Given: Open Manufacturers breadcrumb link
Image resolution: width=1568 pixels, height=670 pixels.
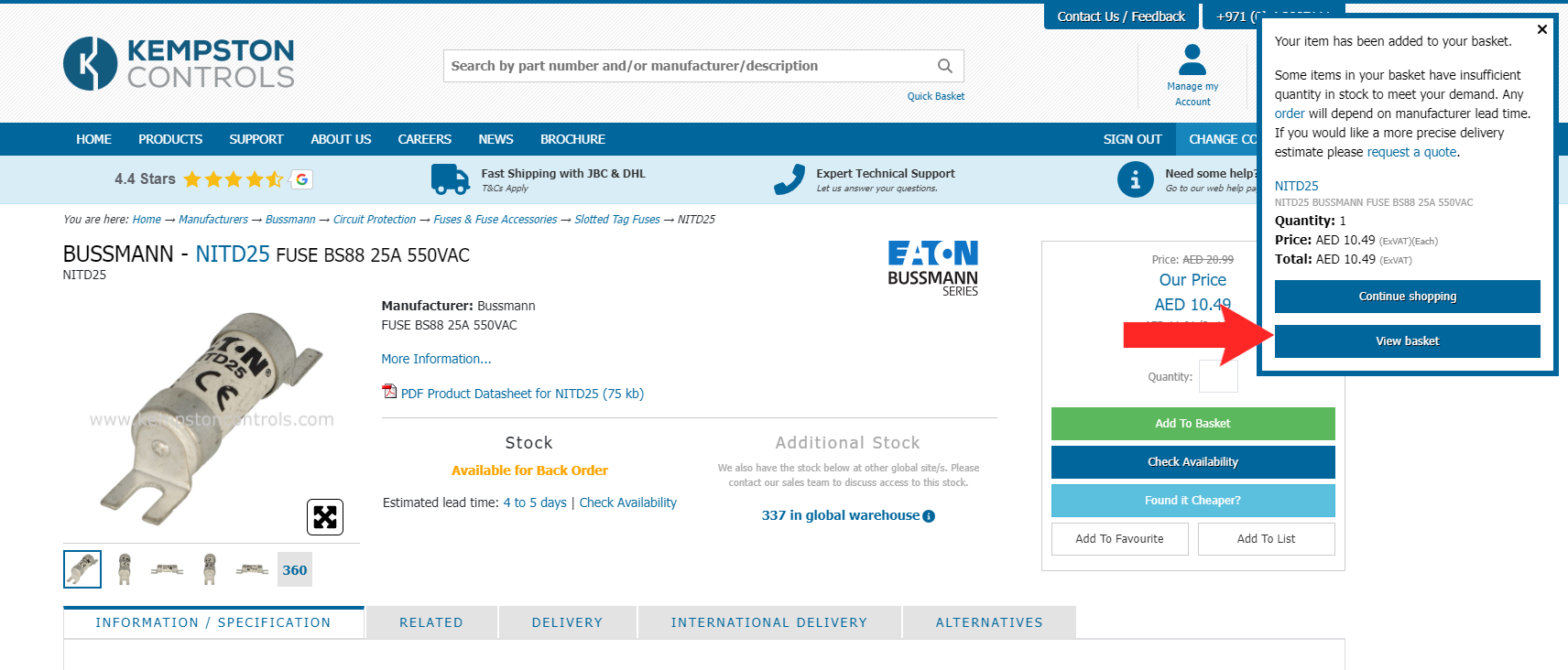Looking at the screenshot, I should click(213, 220).
